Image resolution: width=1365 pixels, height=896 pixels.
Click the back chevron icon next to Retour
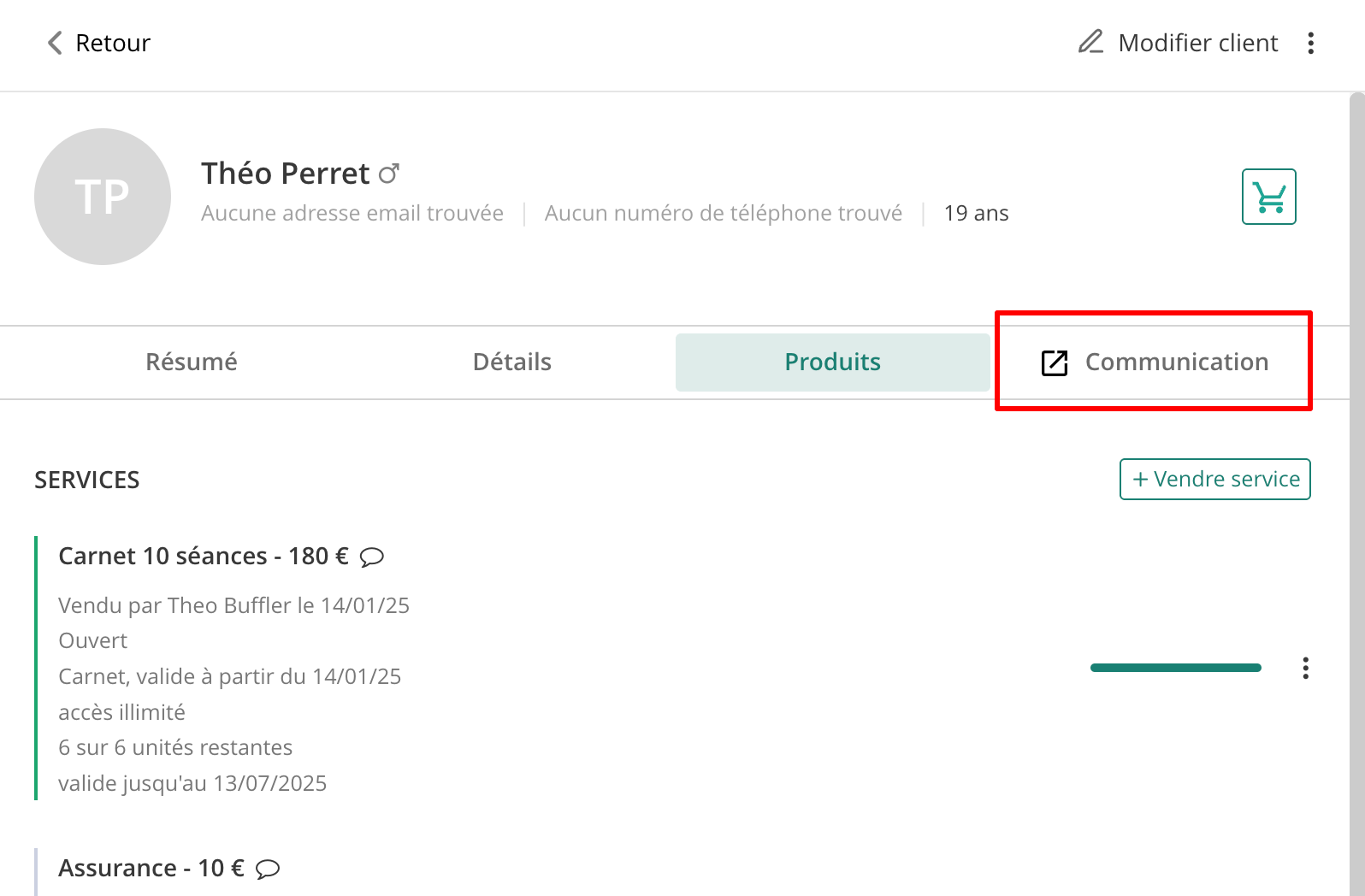tap(55, 43)
